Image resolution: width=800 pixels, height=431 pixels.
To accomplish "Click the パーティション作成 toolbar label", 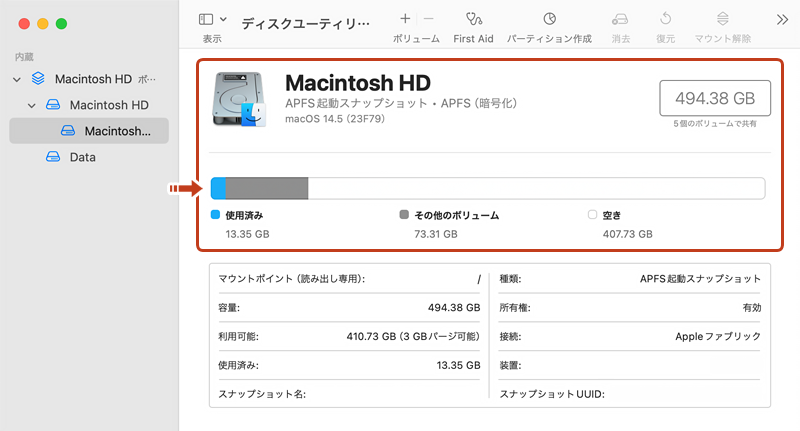I will [x=549, y=39].
